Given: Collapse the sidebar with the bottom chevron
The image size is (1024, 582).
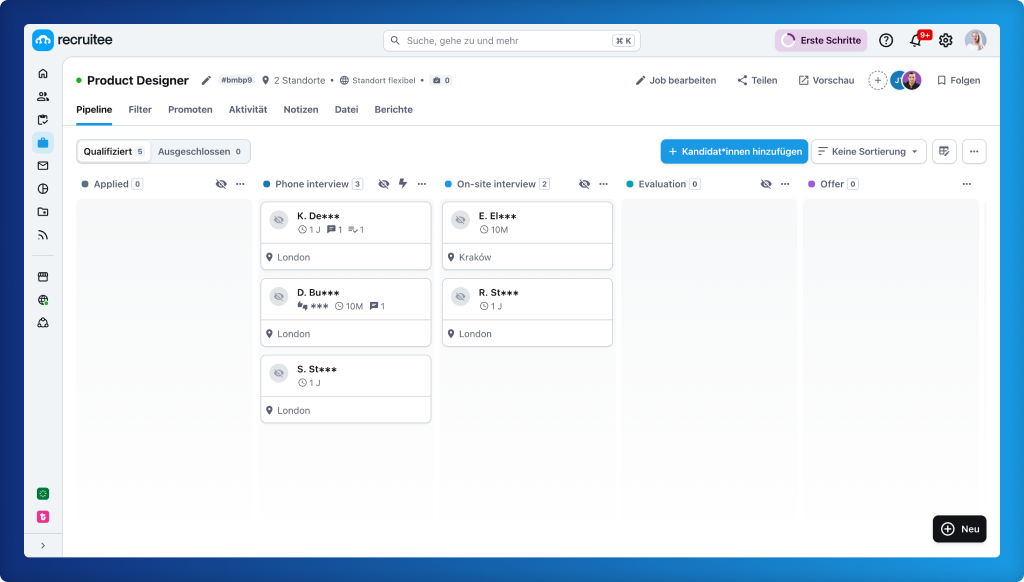Looking at the screenshot, I should (42, 545).
